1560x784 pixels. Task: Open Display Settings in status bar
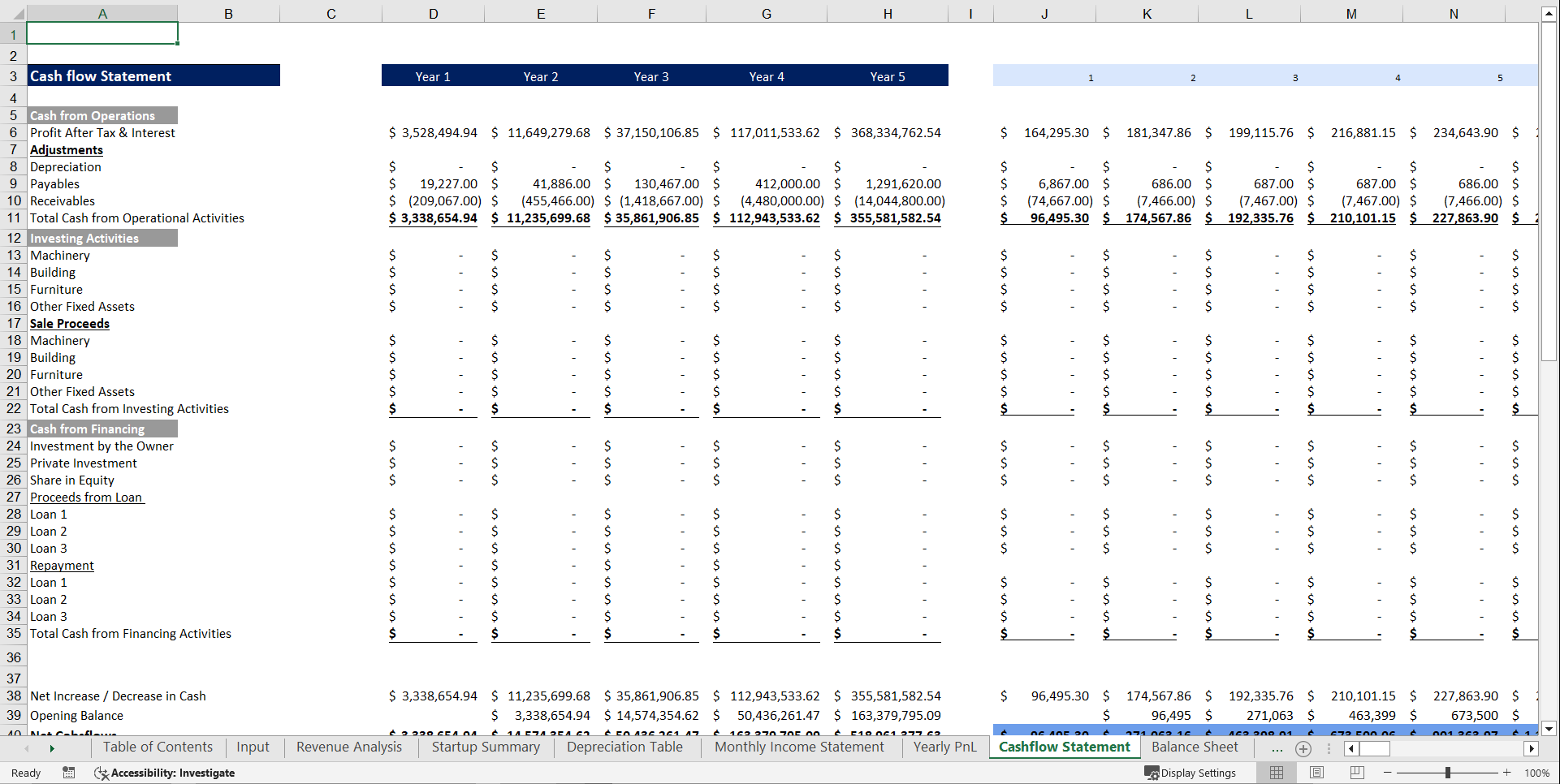click(1191, 773)
